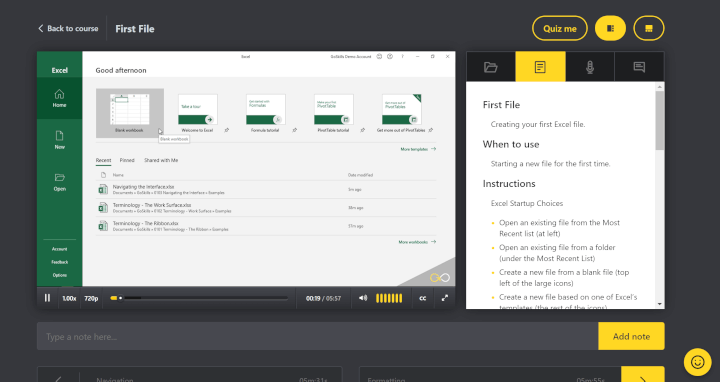Open the comments chat tab
Viewport: 720px width, 382px height.
(x=639, y=67)
